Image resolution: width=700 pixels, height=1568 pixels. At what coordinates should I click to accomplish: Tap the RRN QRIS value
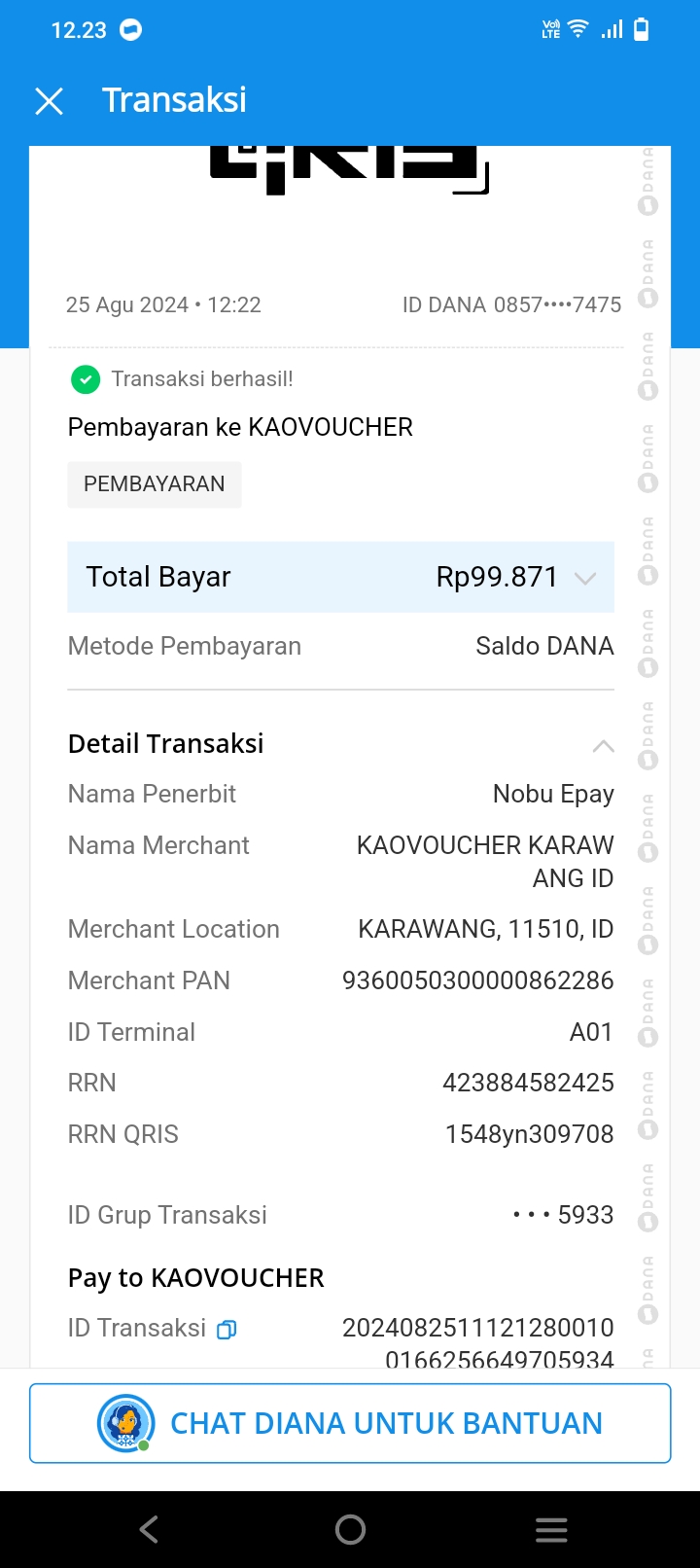[529, 1134]
